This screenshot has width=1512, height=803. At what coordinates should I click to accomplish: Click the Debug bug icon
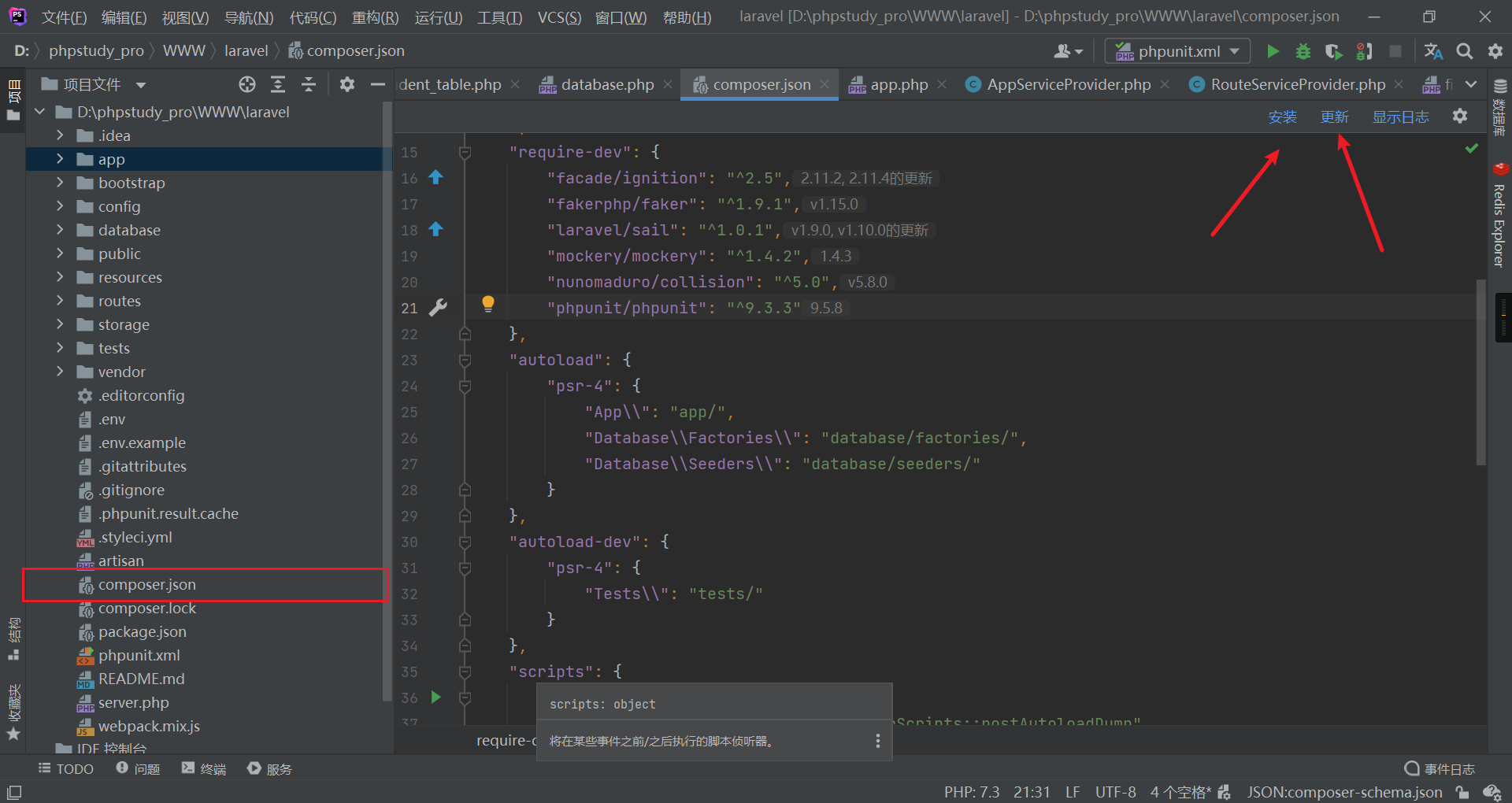[1303, 51]
